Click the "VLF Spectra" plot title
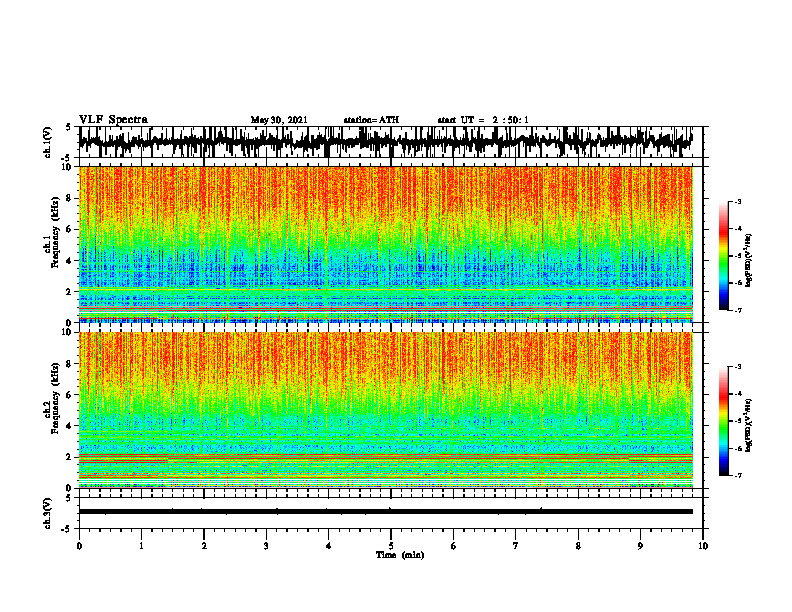 113,120
